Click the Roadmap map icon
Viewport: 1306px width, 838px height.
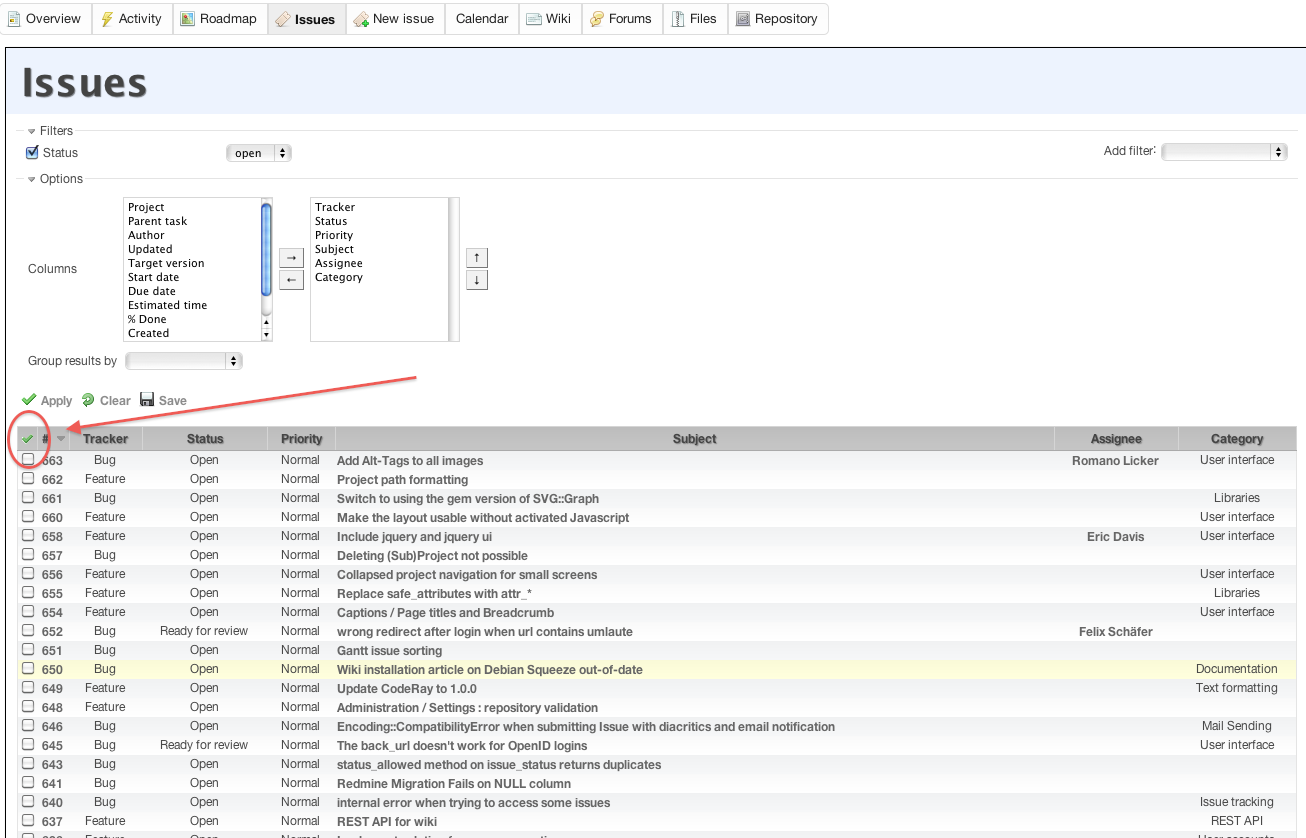tap(188, 18)
